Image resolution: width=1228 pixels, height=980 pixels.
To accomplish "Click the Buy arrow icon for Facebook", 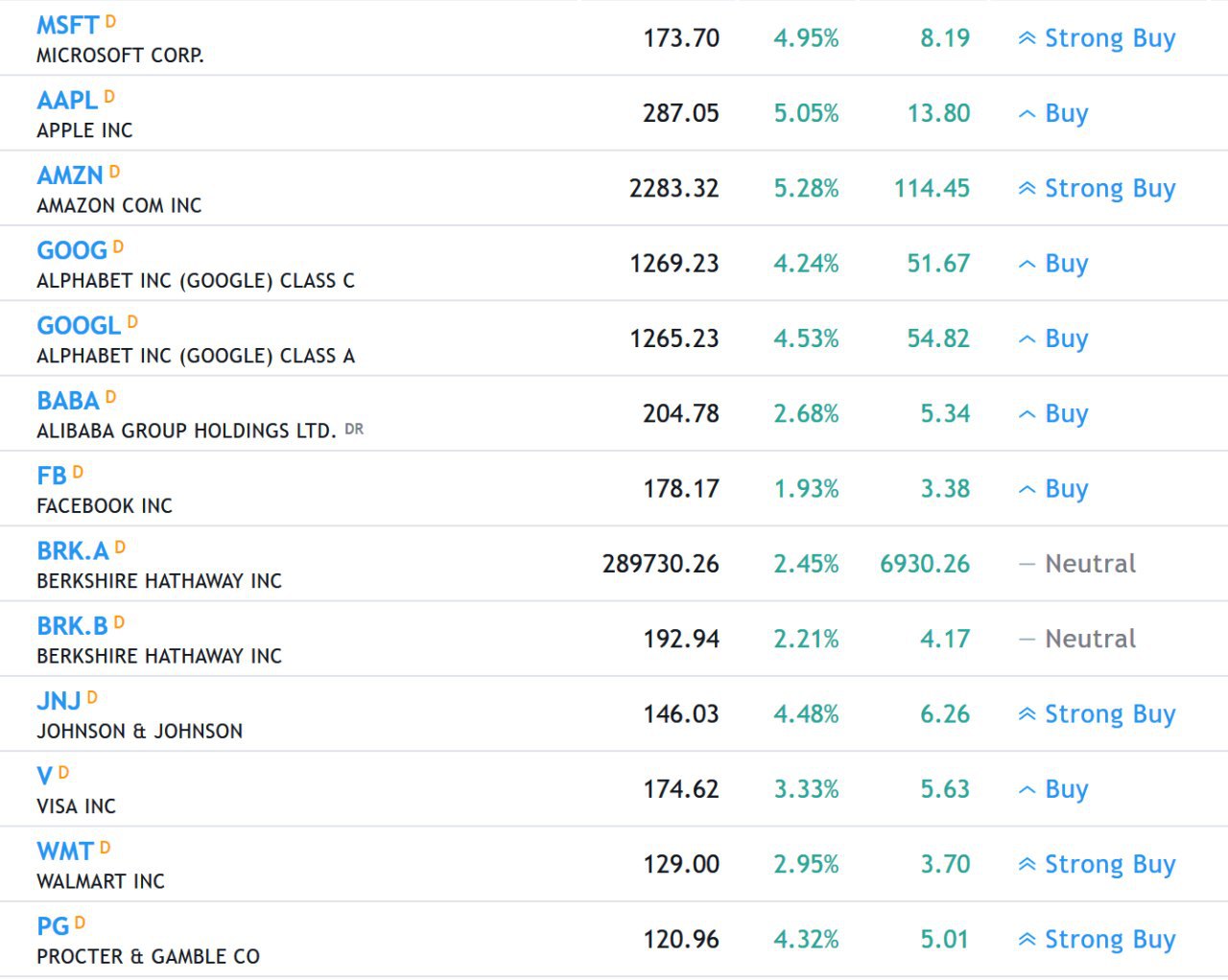I will [1027, 489].
